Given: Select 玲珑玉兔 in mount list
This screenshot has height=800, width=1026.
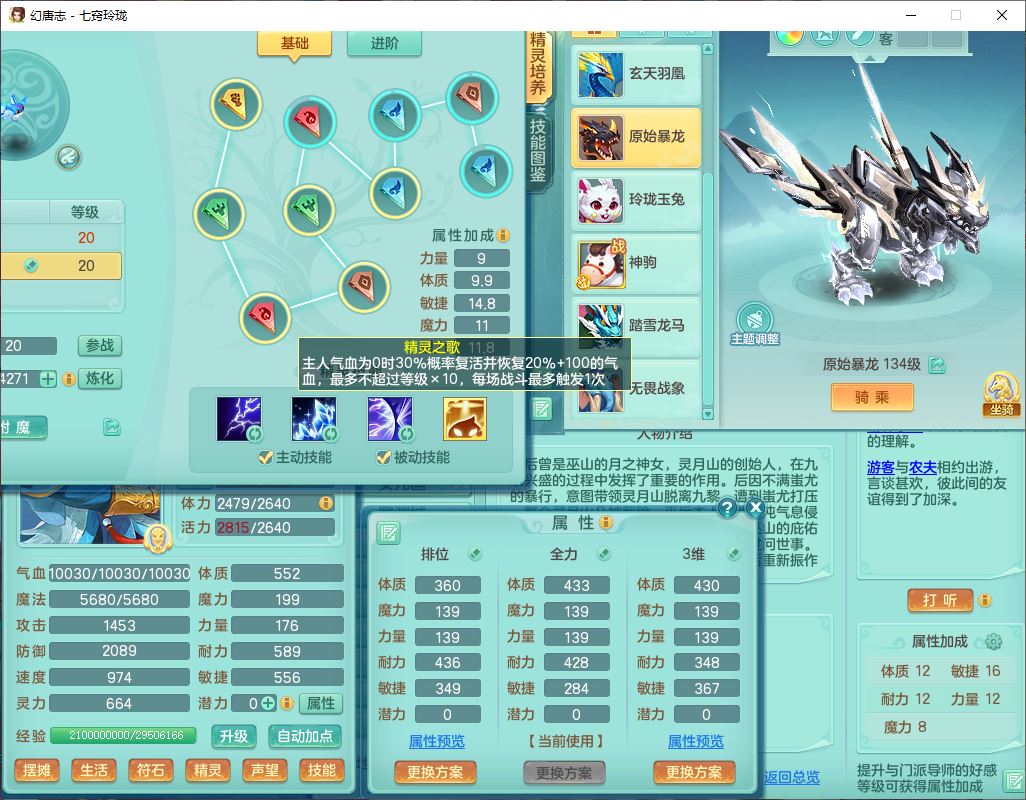Looking at the screenshot, I should tap(636, 200).
